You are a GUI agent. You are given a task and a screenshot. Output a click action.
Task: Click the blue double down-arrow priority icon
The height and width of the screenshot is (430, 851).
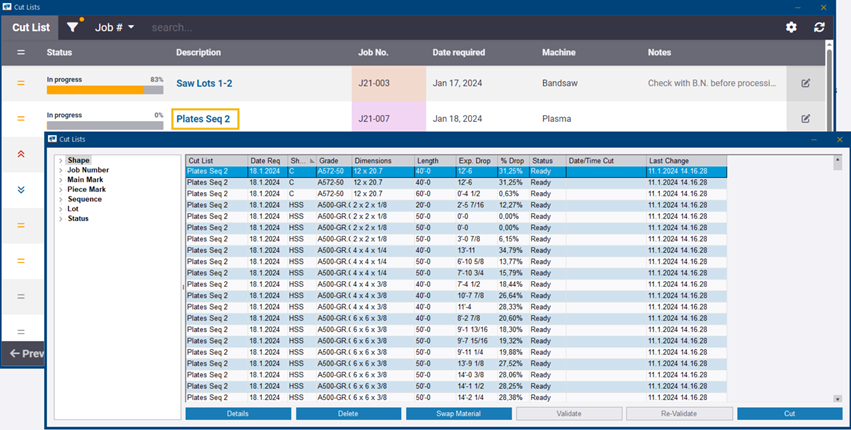[x=21, y=189]
